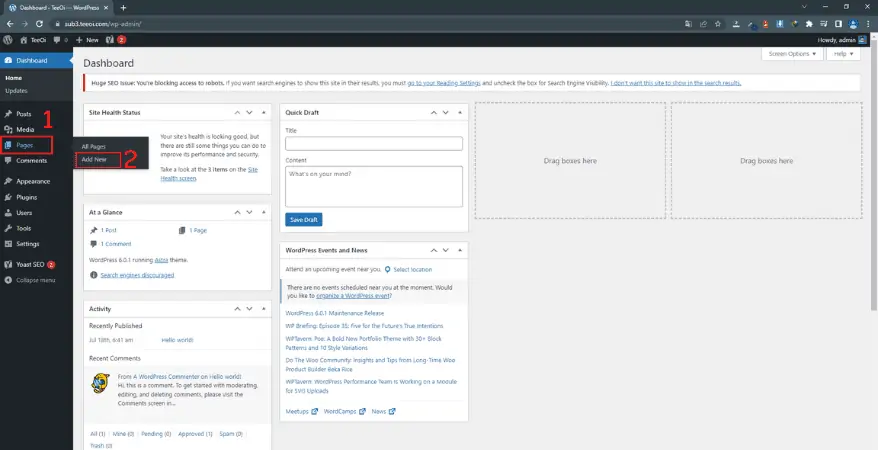
Task: Move Site Health Status box down
Action: [249, 112]
